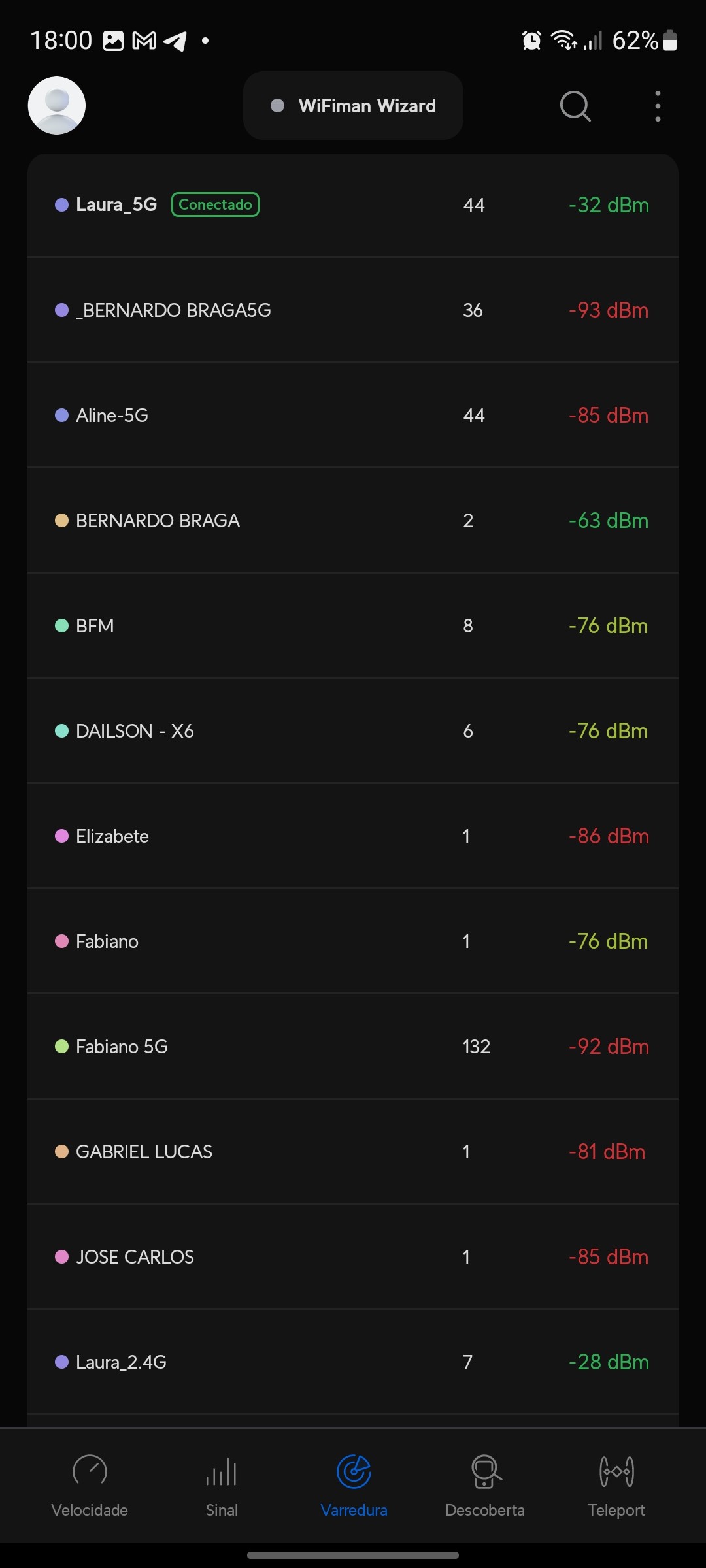
Task: Open the search magnifier icon
Action: point(575,106)
